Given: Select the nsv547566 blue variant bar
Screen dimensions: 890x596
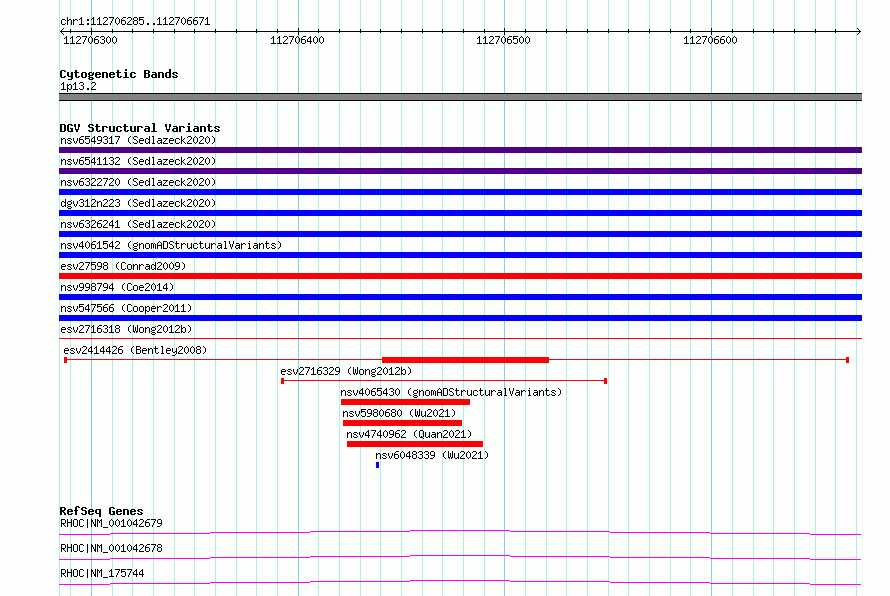Looking at the screenshot, I should coord(460,318).
